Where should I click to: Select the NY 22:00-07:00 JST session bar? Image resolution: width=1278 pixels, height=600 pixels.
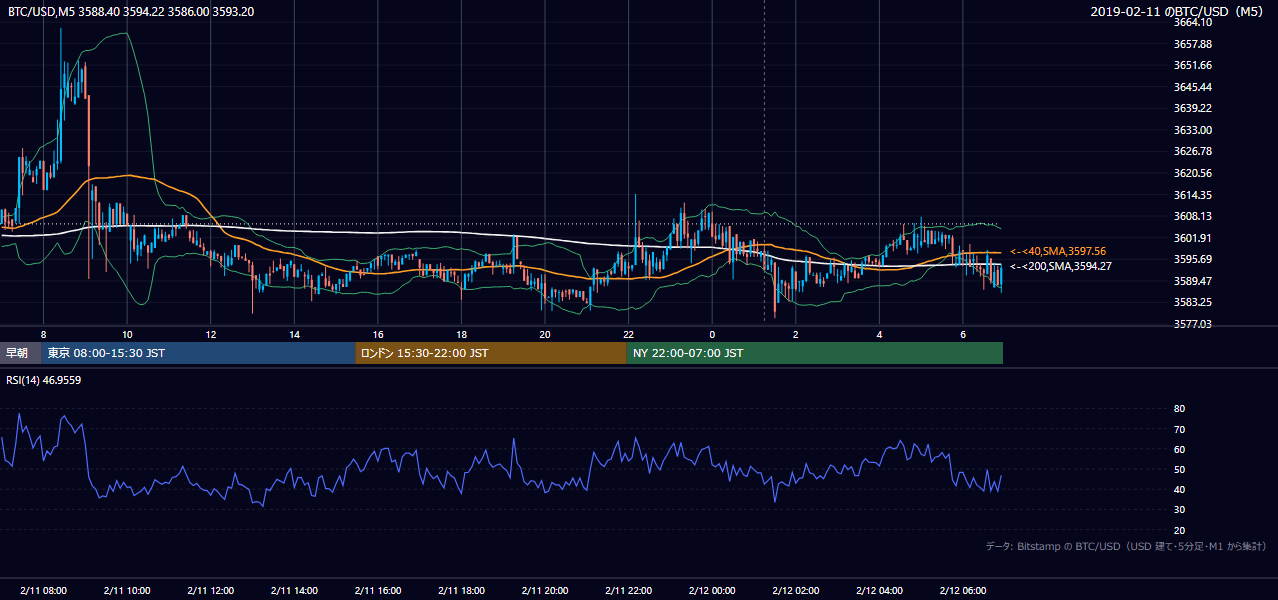(x=815, y=353)
